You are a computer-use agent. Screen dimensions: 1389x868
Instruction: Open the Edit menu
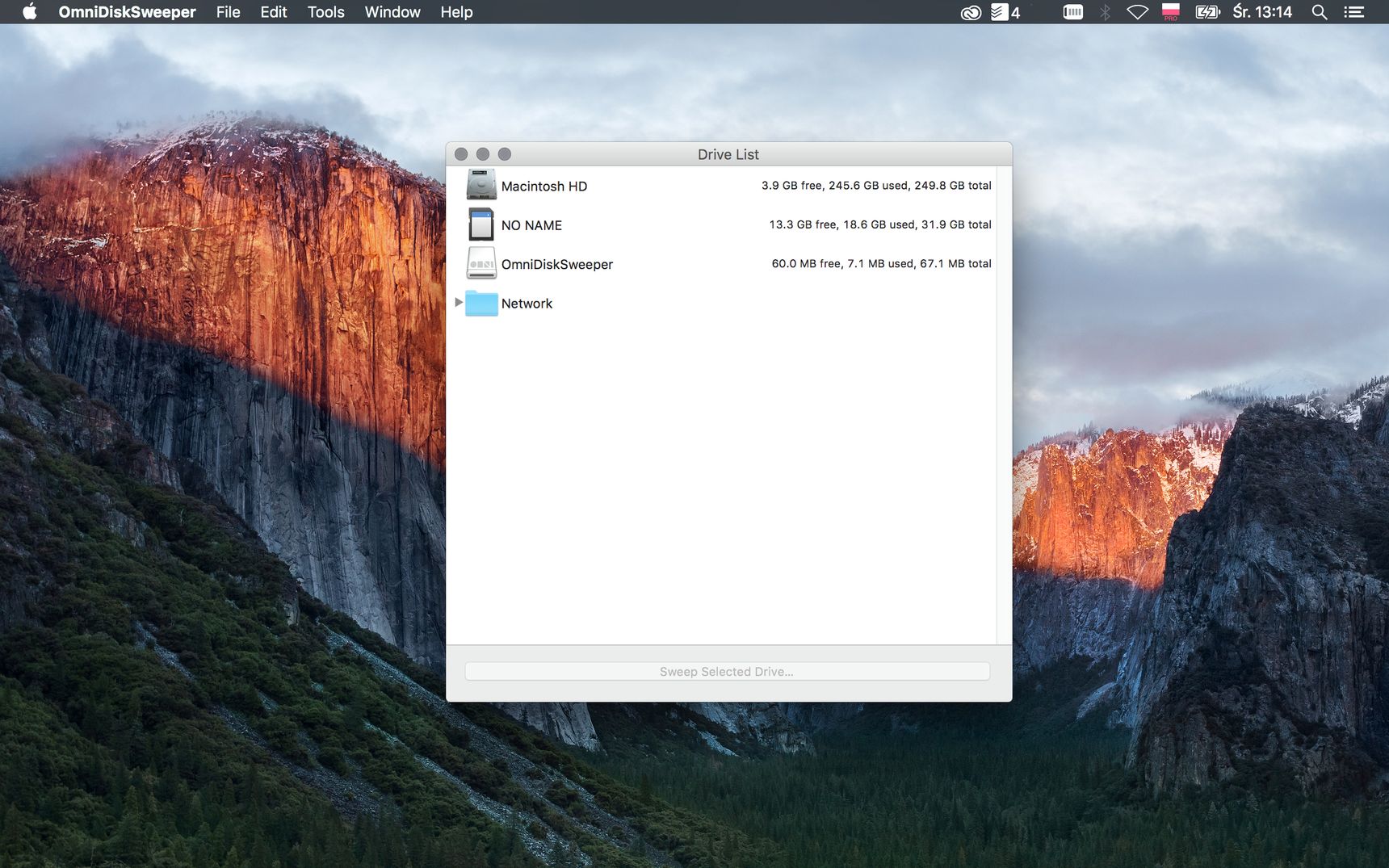274,12
